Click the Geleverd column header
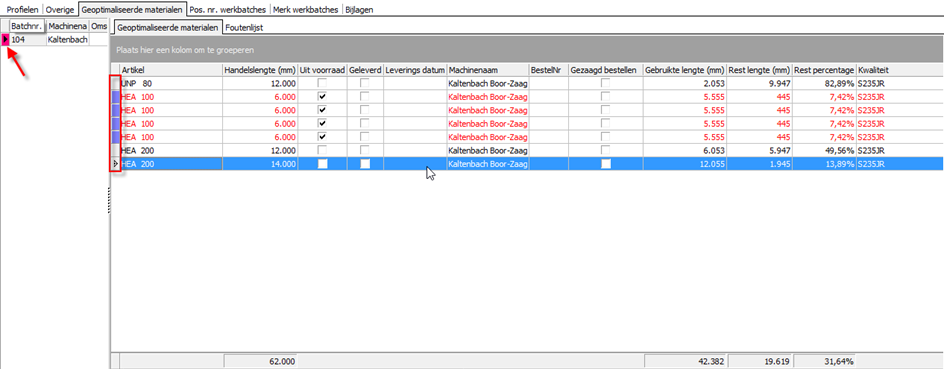 pos(365,70)
